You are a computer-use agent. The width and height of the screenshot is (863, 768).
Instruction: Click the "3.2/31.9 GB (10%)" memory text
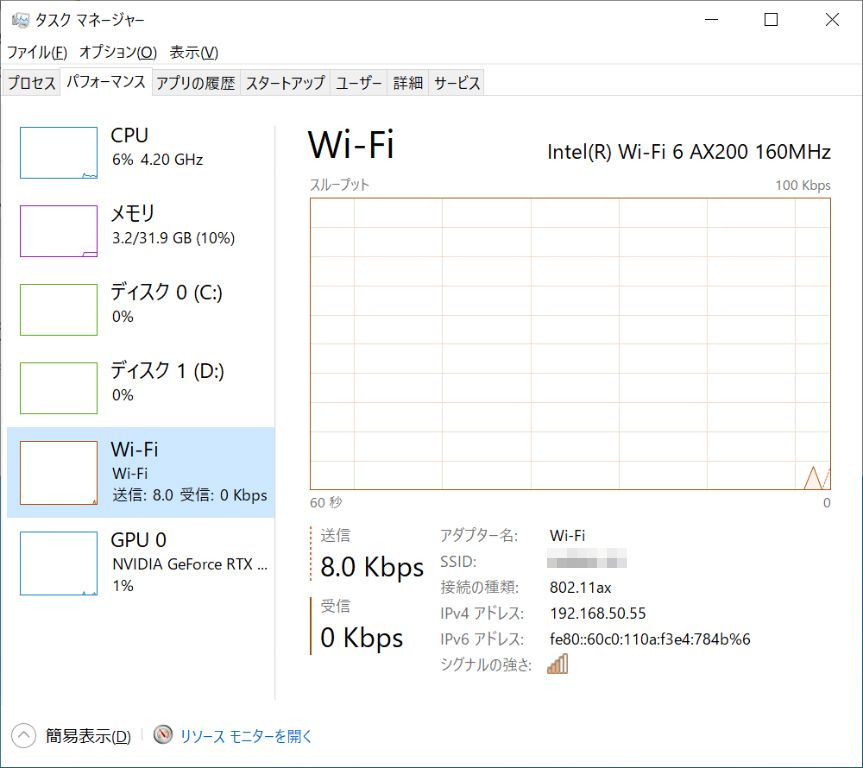click(x=173, y=238)
